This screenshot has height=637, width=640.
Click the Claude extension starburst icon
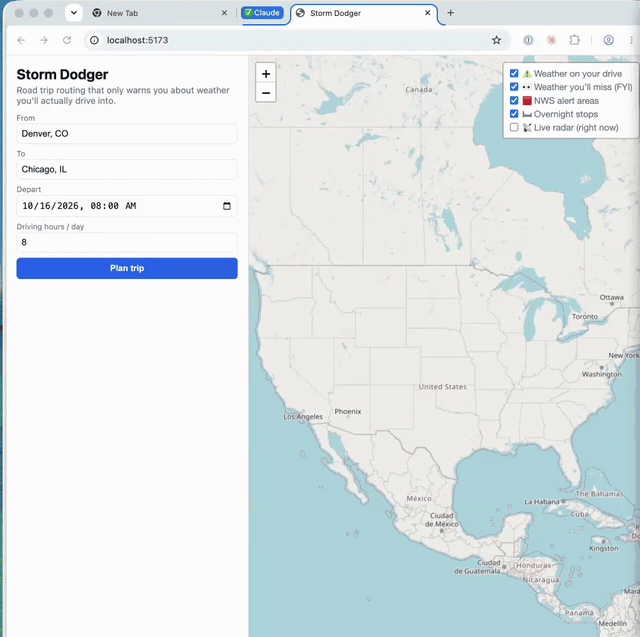click(551, 40)
